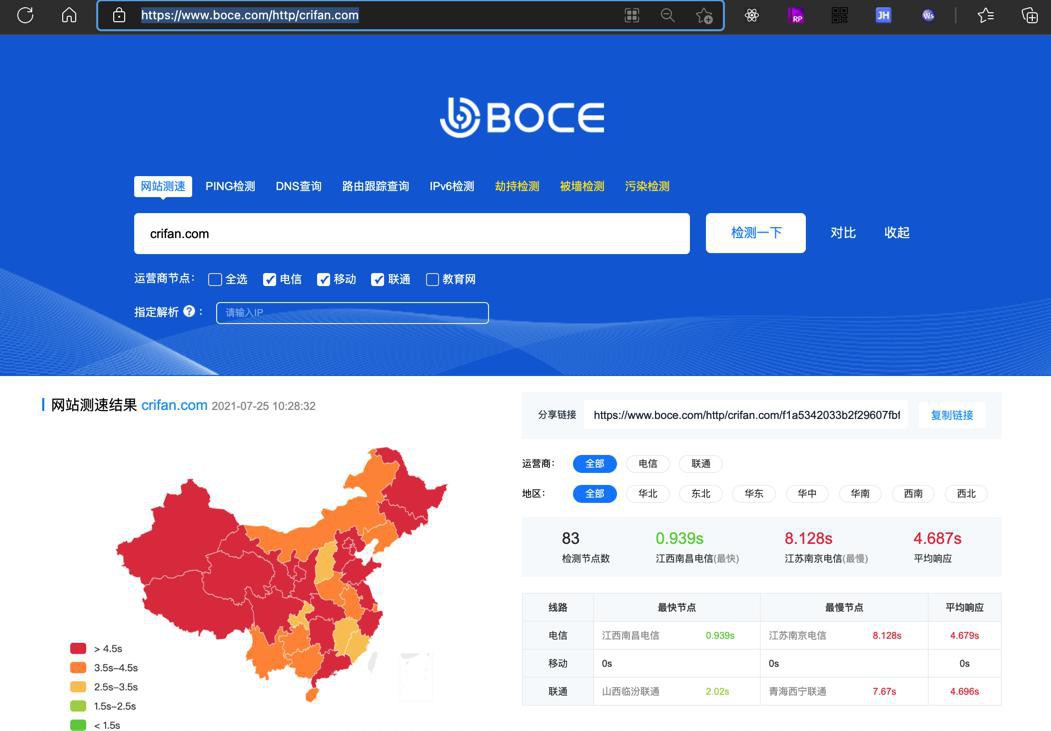Image resolution: width=1051 pixels, height=731 pixels.
Task: Select 全部 in 运营商 filter
Action: point(595,464)
